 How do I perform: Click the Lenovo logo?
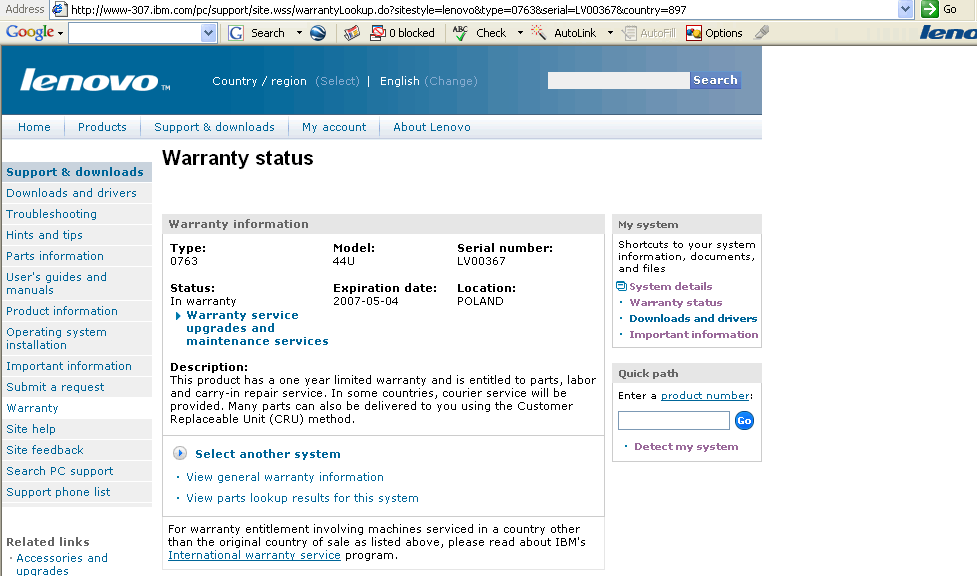point(95,81)
